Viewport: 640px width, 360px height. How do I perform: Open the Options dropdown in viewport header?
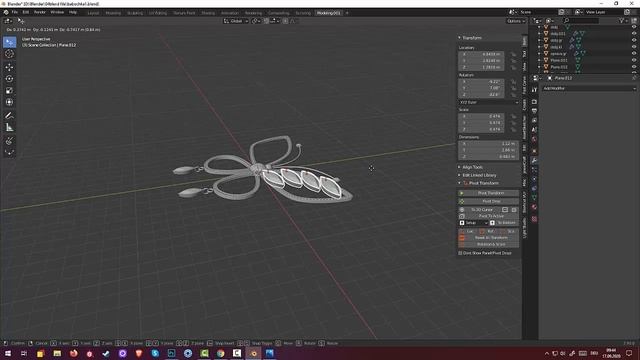(x=516, y=21)
